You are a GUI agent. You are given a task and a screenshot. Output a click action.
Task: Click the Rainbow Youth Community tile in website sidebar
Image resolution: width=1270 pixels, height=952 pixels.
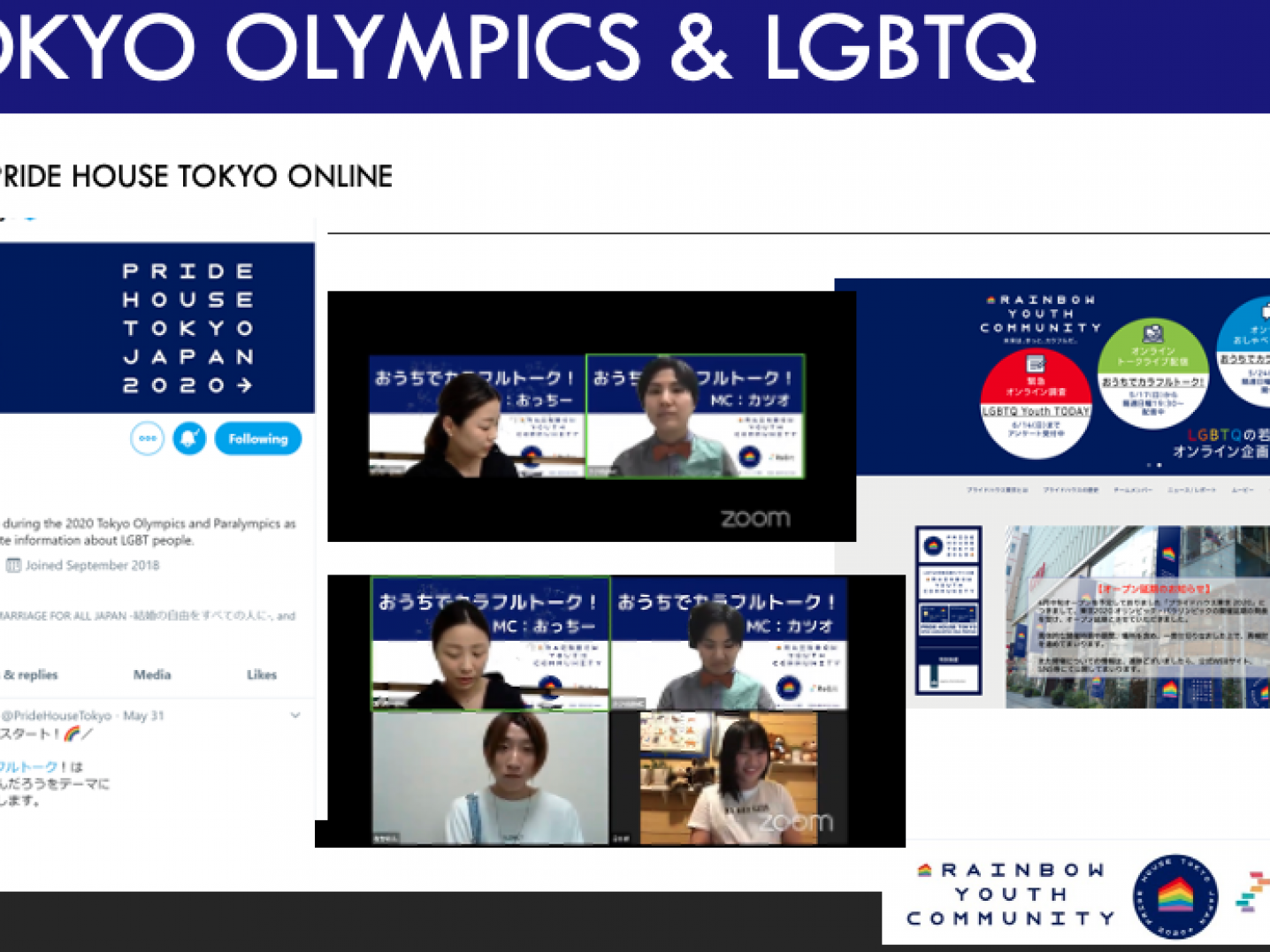[948, 582]
